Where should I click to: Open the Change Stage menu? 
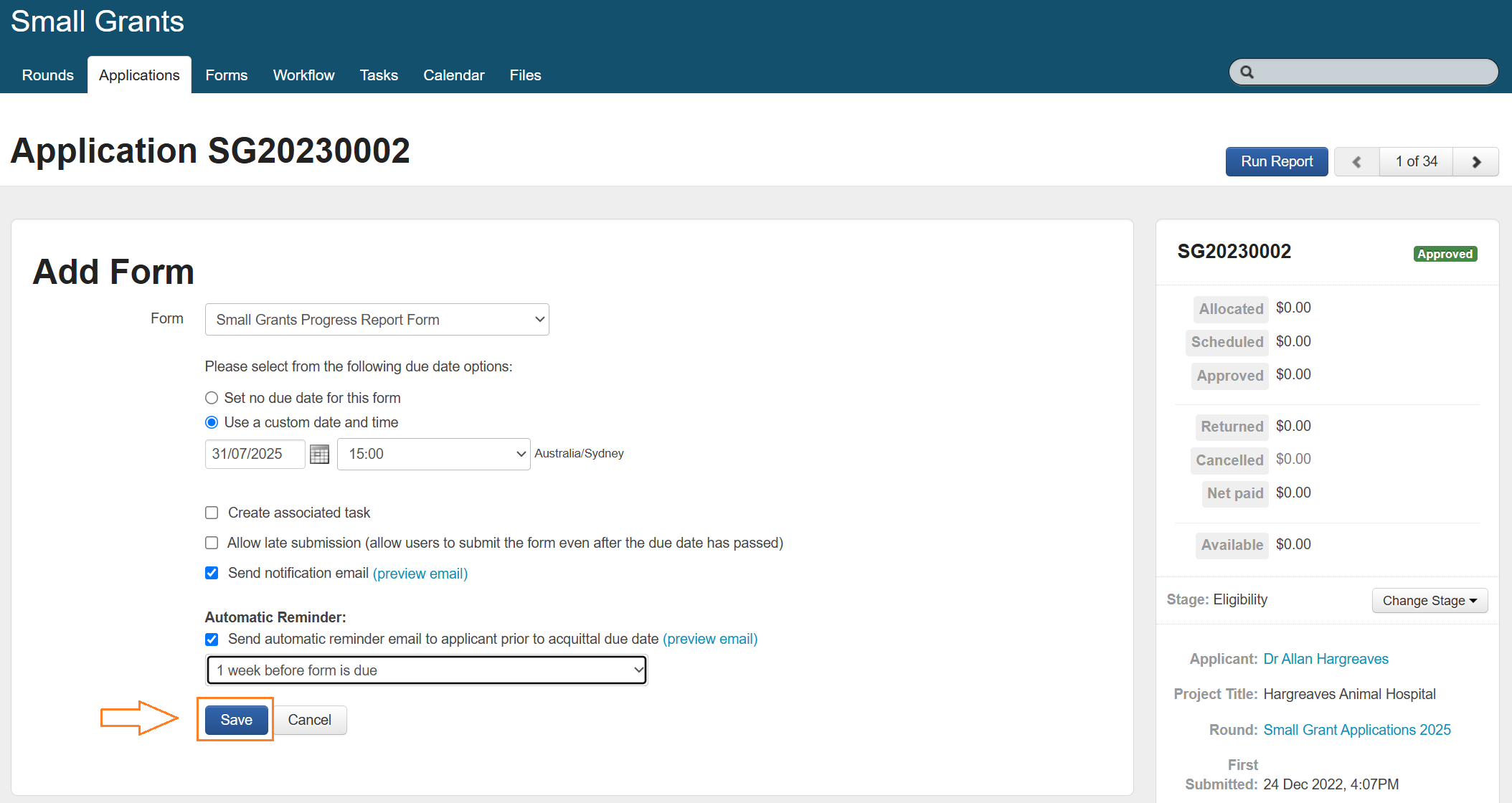pos(1430,601)
